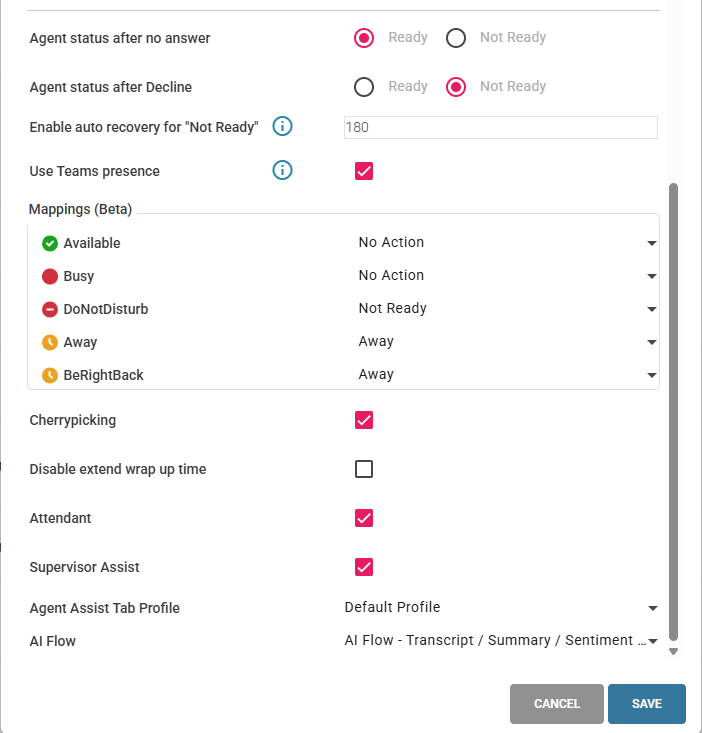The image size is (702, 733).
Task: Open Agent Assist Tab Profile dropdown
Action: click(x=501, y=607)
